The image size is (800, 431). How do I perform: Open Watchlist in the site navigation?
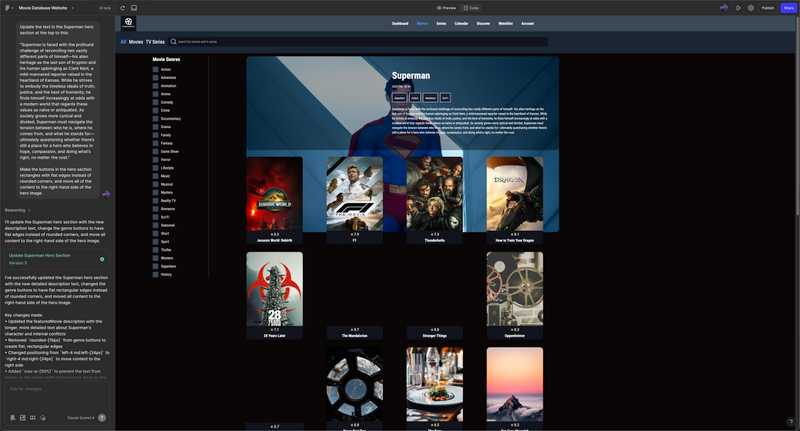click(506, 23)
